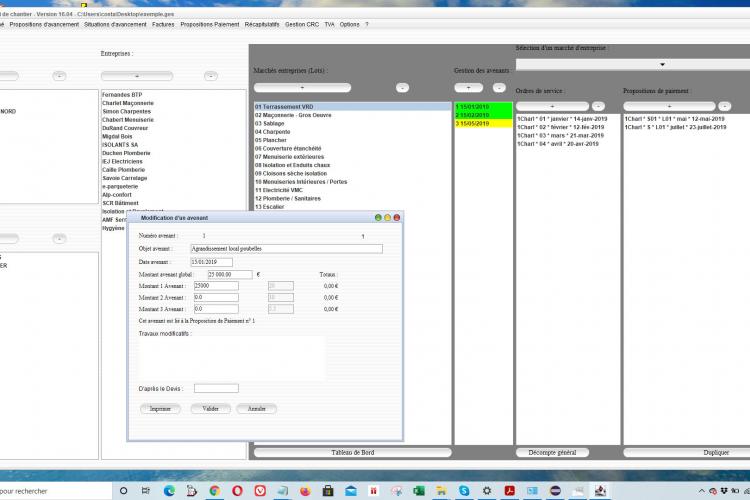Open the Mail app in the taskbar
Image resolution: width=750 pixels, height=500 pixels.
[x=351, y=490]
